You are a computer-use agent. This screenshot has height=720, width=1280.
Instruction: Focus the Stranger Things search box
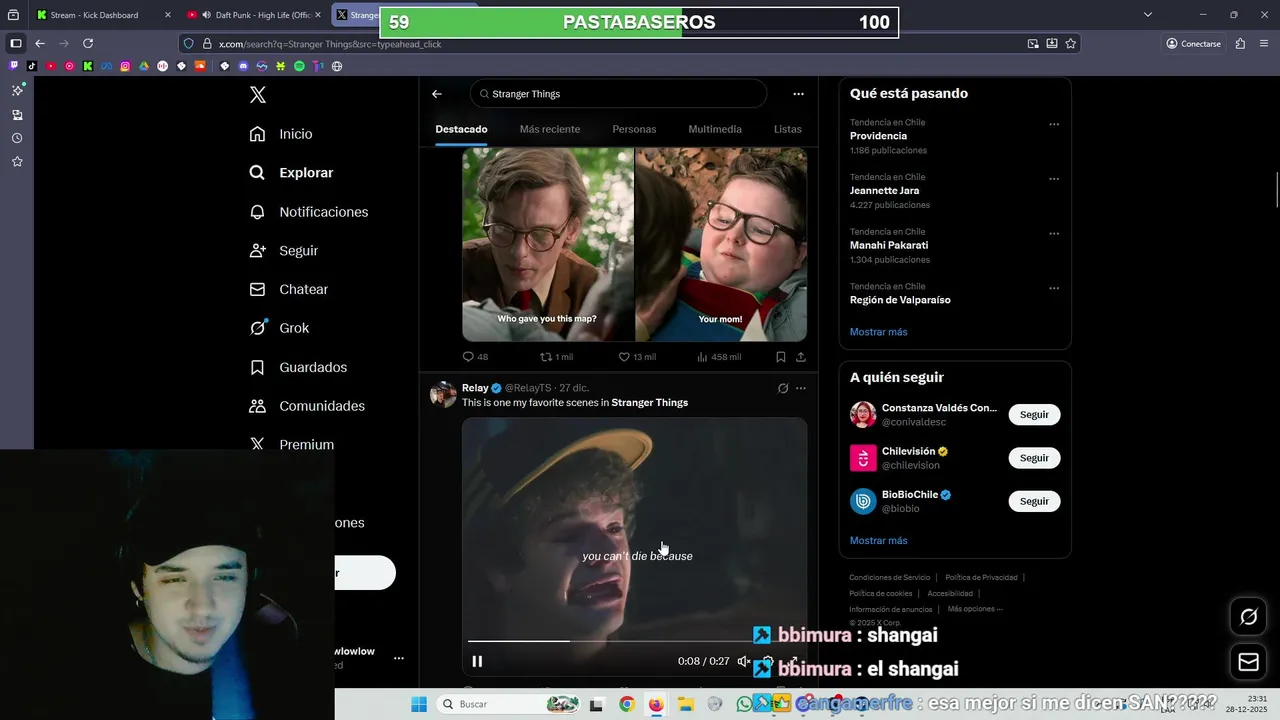pyautogui.click(x=618, y=94)
